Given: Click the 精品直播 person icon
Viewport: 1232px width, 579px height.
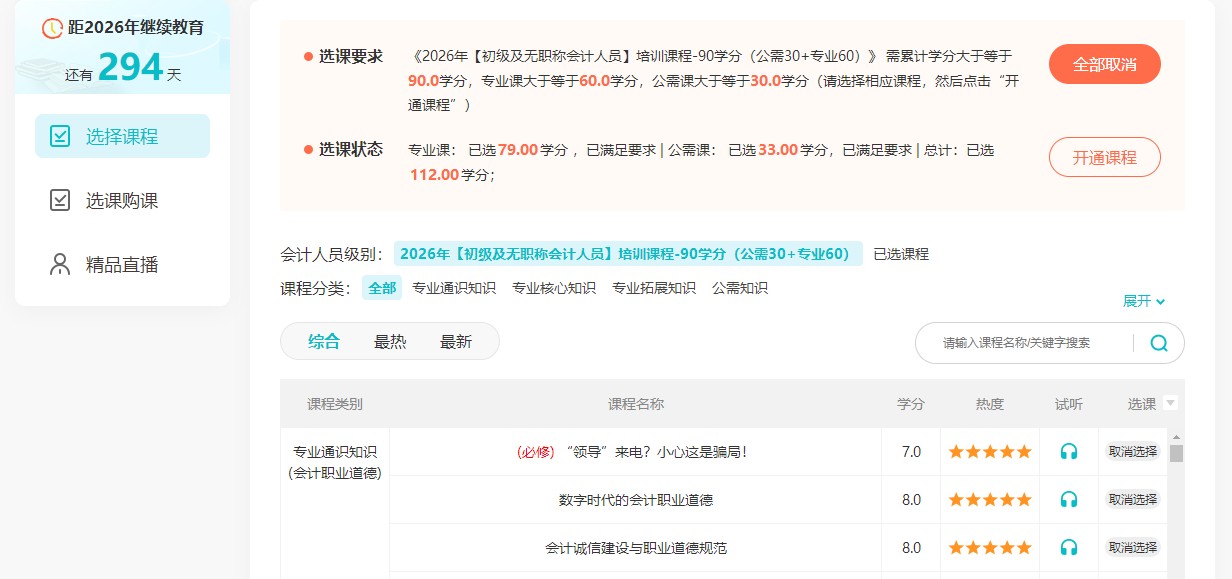Looking at the screenshot, I should click(60, 265).
